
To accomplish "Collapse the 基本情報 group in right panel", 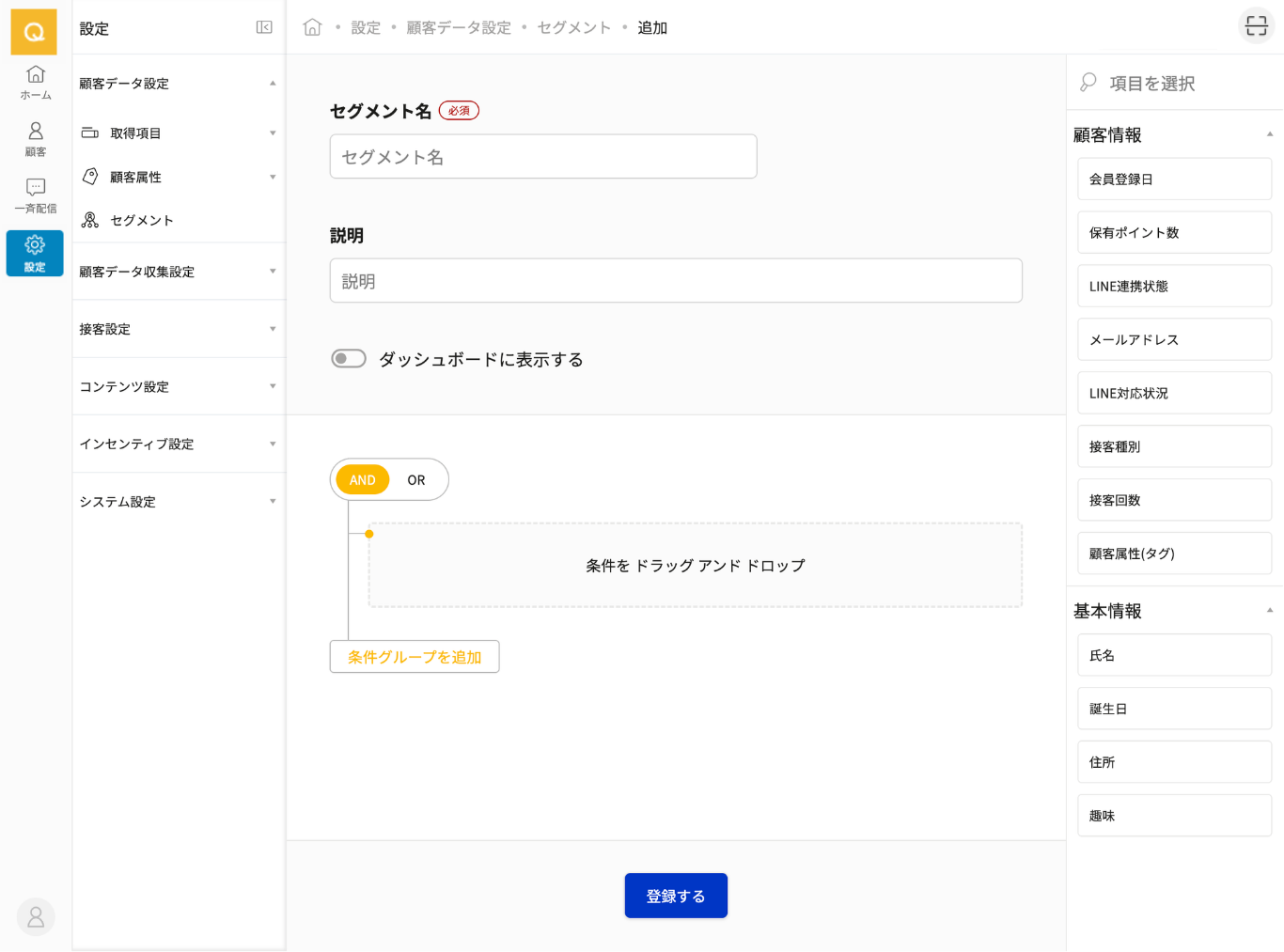I will [1269, 611].
